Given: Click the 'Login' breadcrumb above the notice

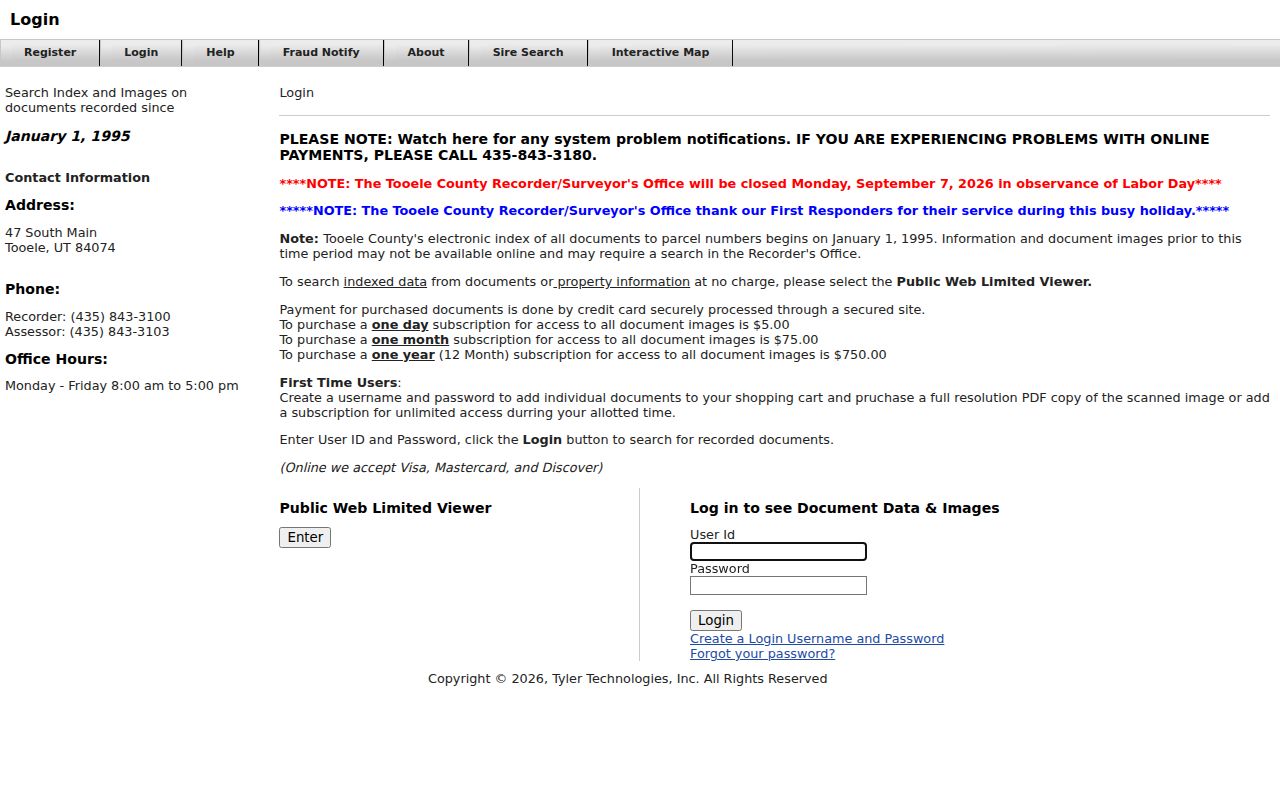Looking at the screenshot, I should (296, 93).
